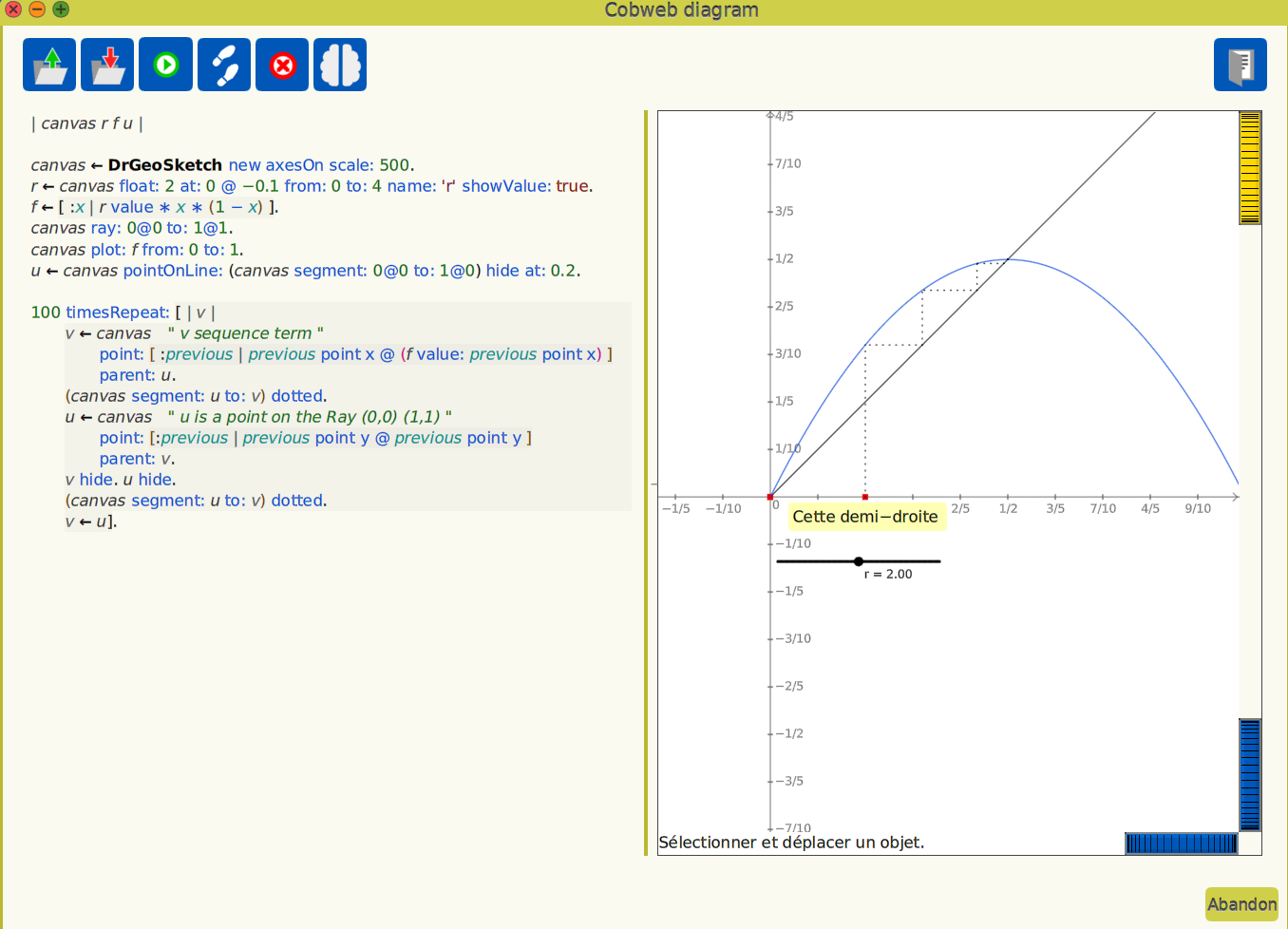The height and width of the screenshot is (929, 1288).
Task: Click the 'v ← u].' final code line
Action: (91, 521)
